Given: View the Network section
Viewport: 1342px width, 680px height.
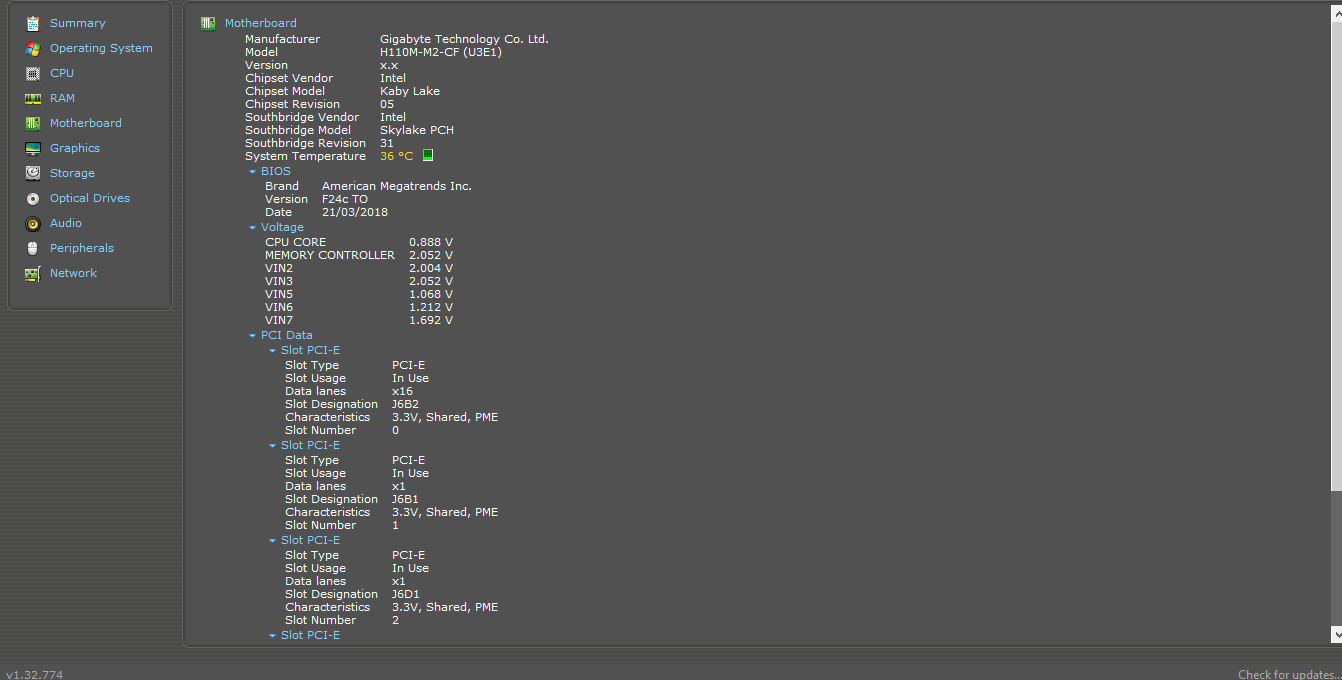Looking at the screenshot, I should point(73,273).
